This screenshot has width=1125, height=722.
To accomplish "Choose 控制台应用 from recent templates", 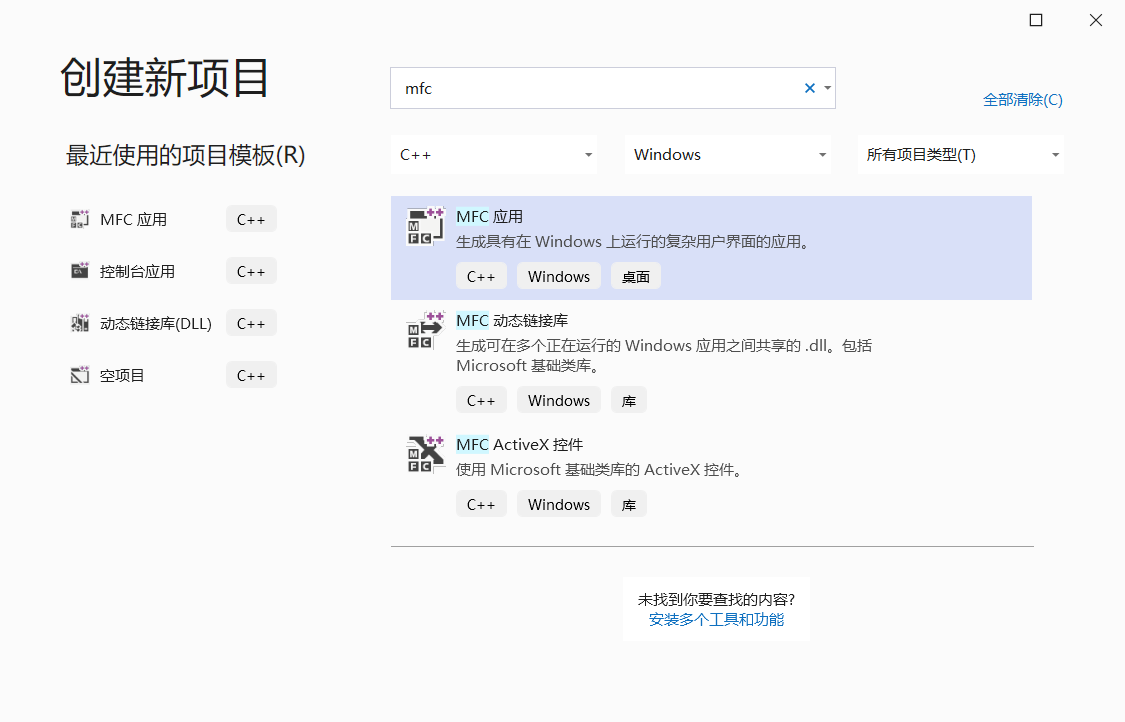I will coord(137,271).
